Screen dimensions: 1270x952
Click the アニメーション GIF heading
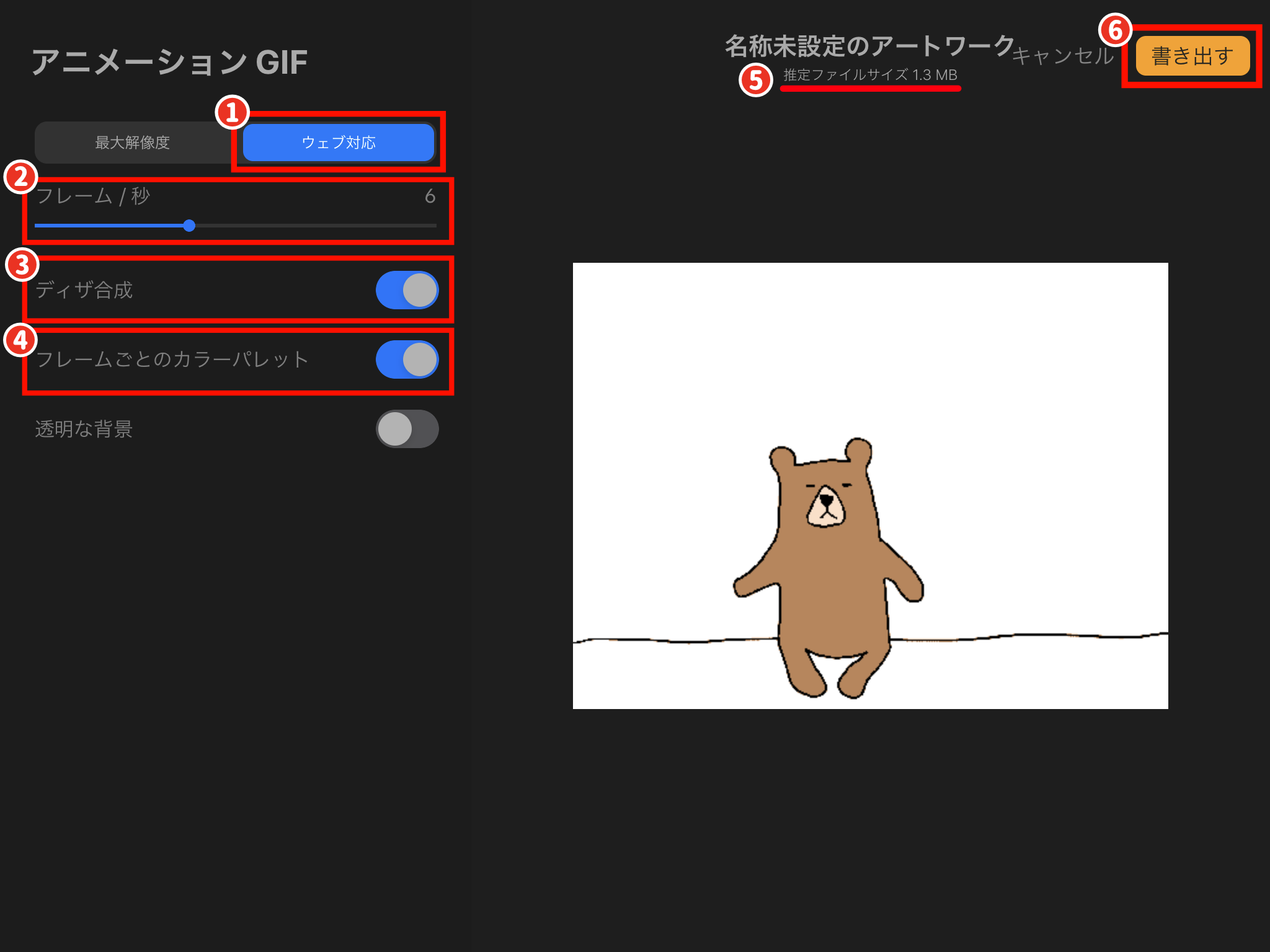pos(169,61)
